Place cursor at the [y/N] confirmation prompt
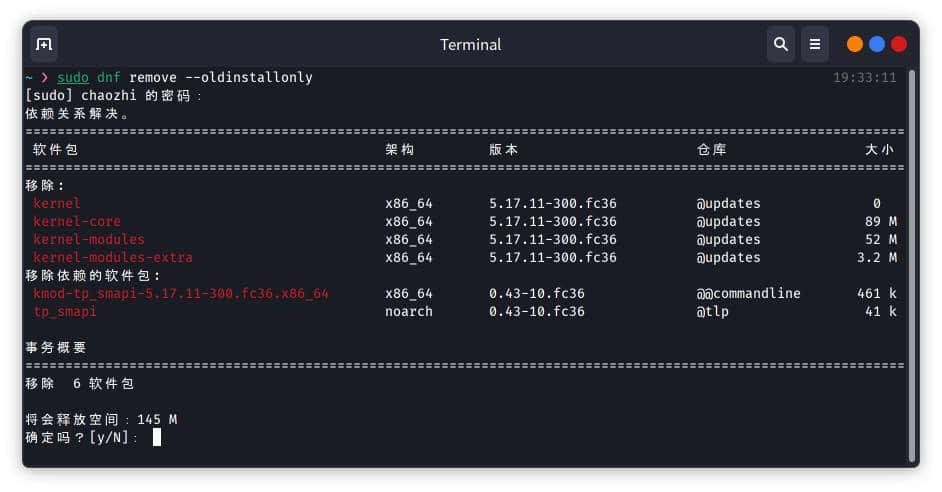 tap(157, 437)
